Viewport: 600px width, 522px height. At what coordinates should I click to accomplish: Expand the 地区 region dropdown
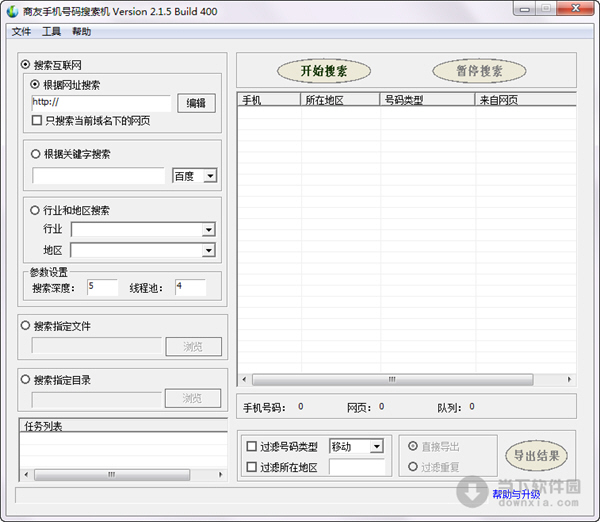click(x=208, y=249)
